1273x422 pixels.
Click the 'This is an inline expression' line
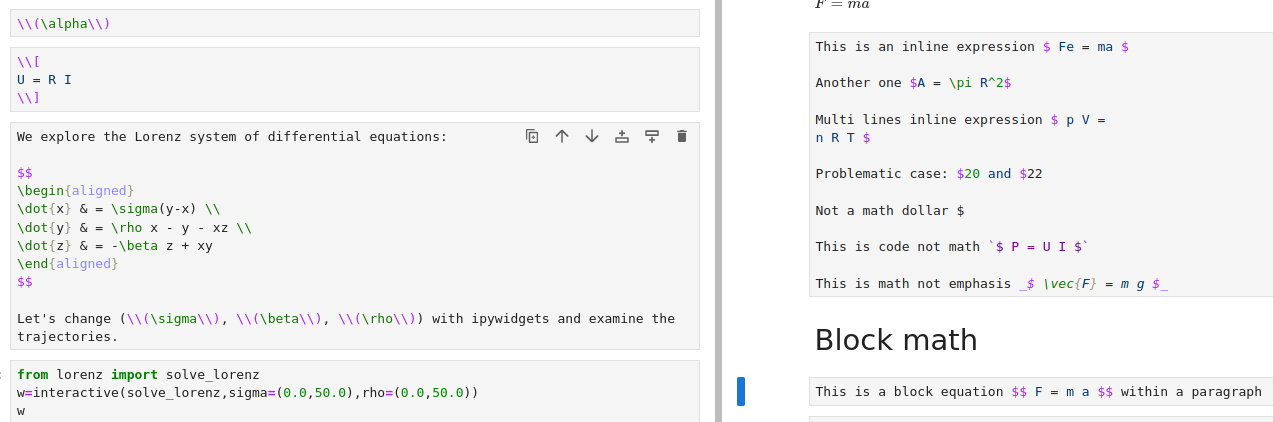972,47
